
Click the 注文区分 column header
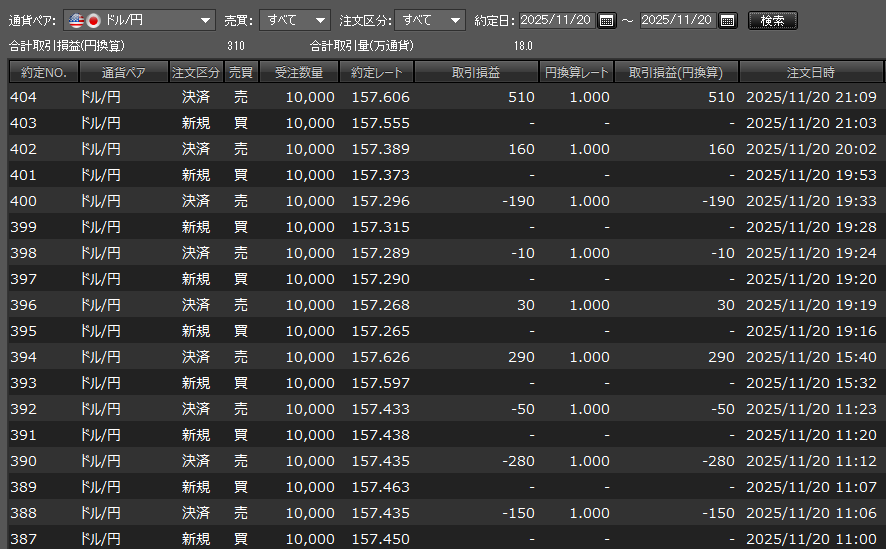click(196, 72)
